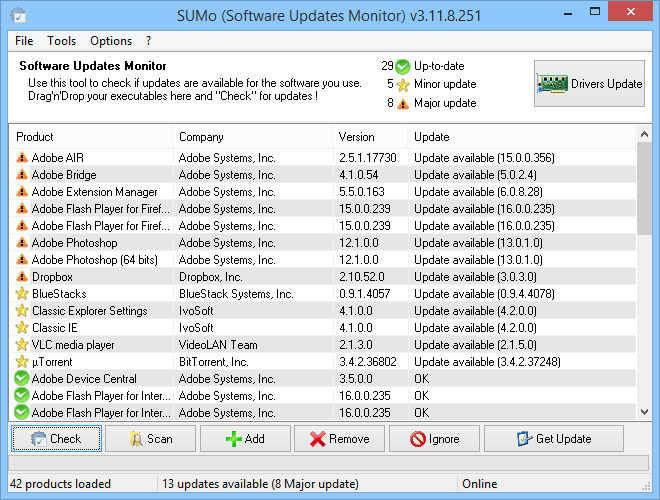Click the list scrollbar down arrow
The width and height of the screenshot is (660, 500).
644,412
